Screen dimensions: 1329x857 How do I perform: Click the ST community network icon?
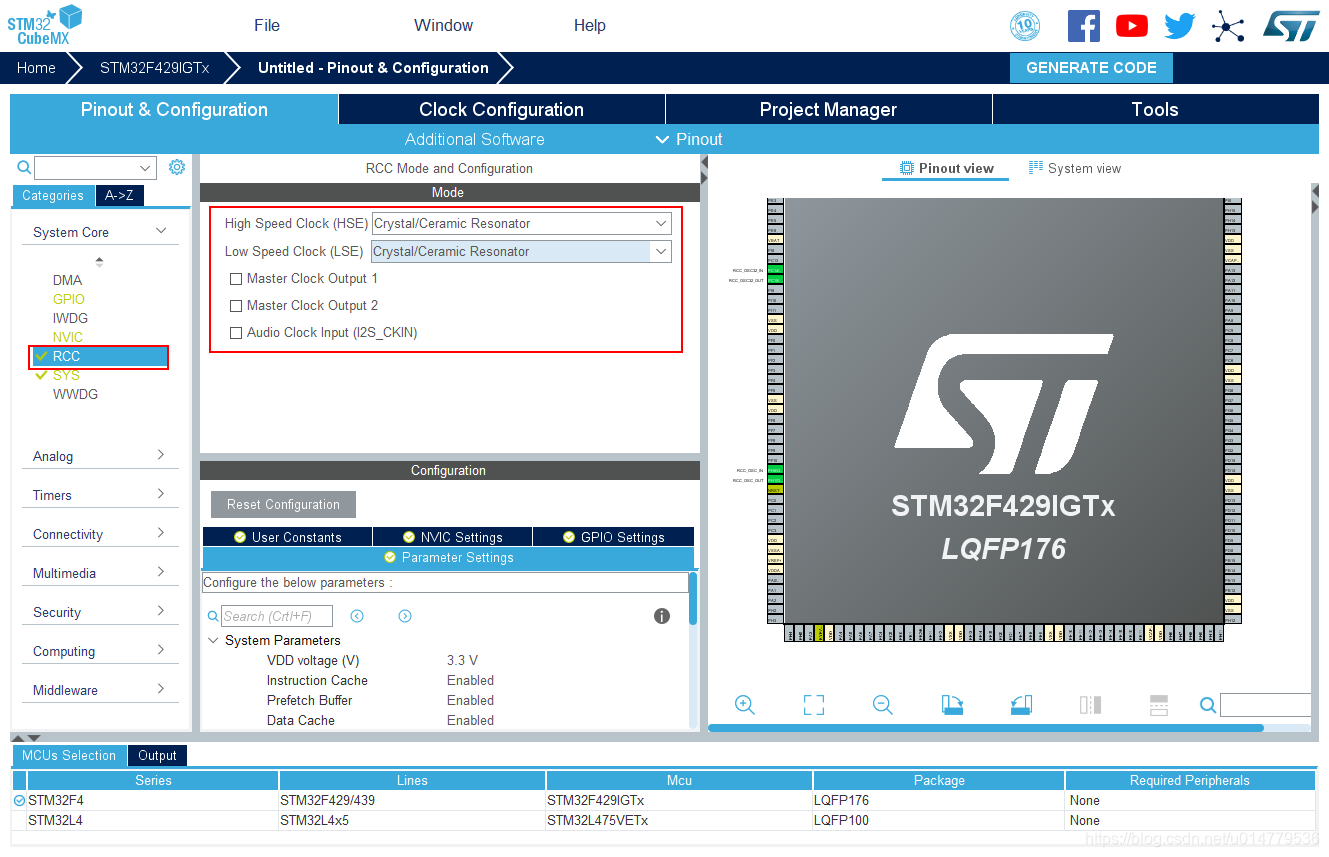pyautogui.click(x=1227, y=26)
